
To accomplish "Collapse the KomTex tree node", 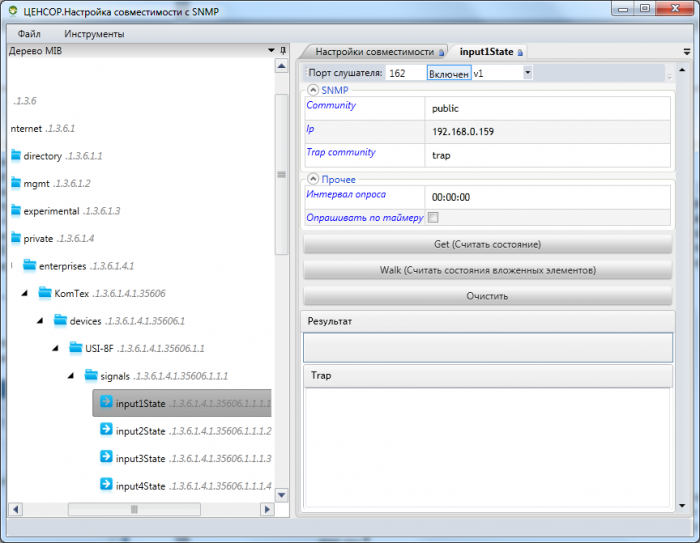I will pos(25,293).
